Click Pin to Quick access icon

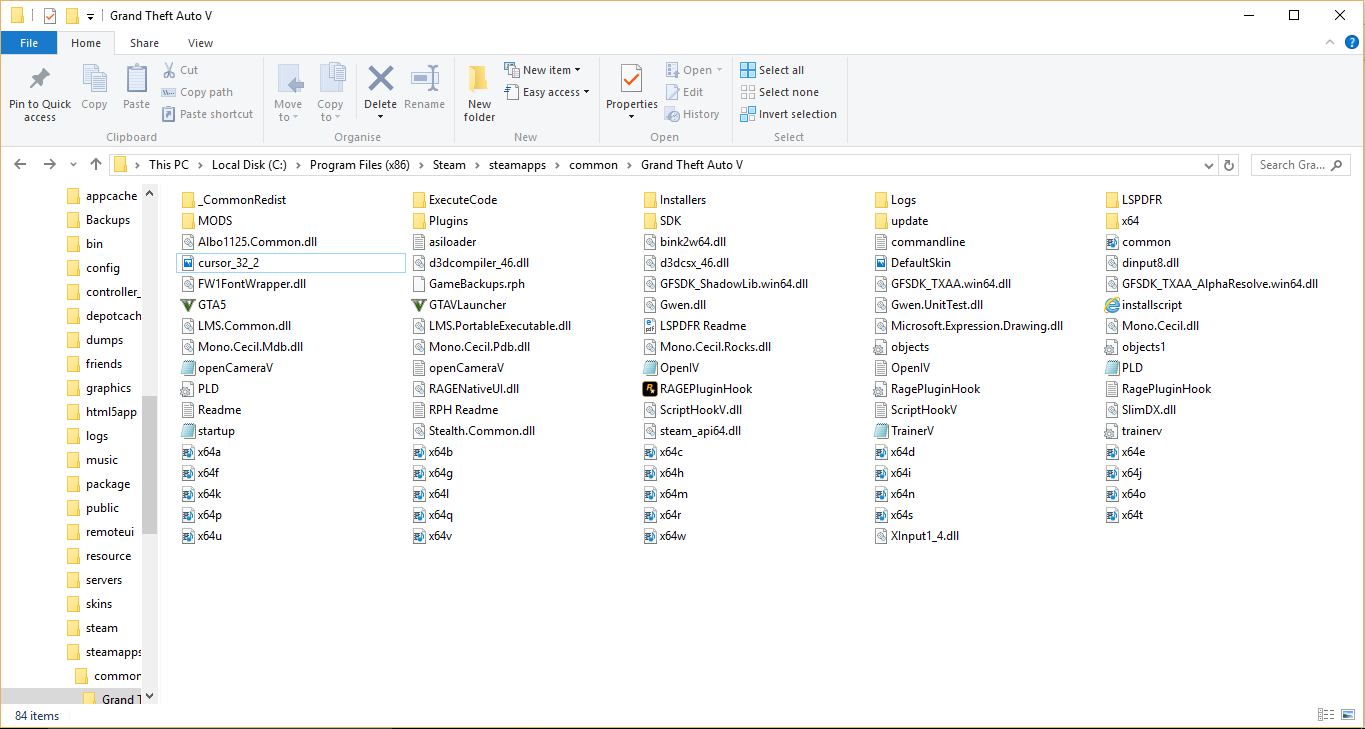tap(40, 80)
